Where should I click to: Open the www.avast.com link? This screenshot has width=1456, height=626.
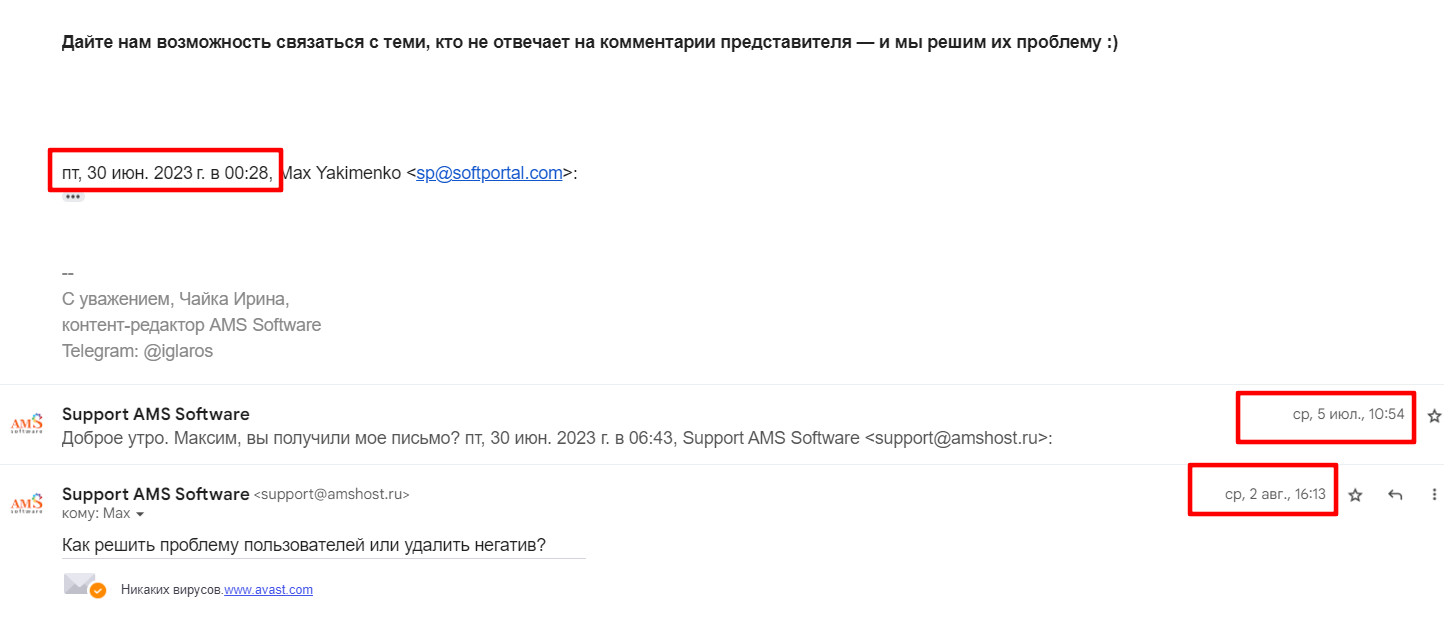[x=268, y=590]
